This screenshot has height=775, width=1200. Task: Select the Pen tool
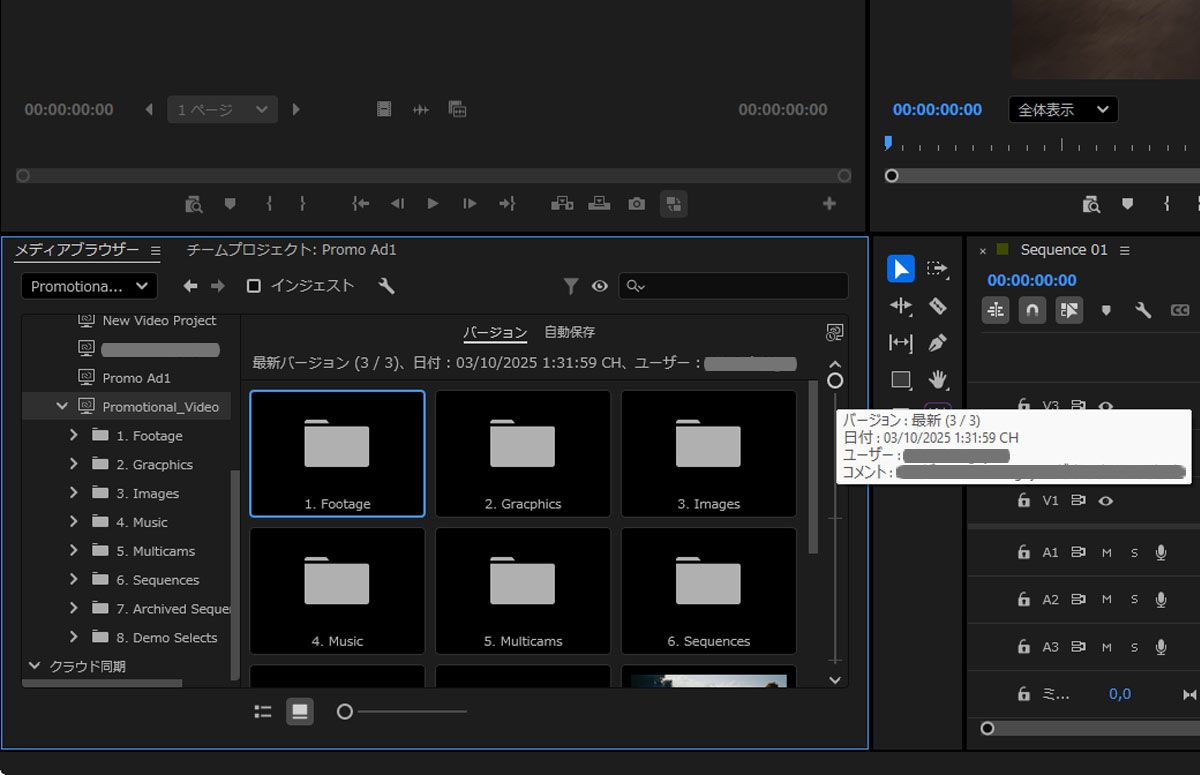pyautogui.click(x=937, y=343)
